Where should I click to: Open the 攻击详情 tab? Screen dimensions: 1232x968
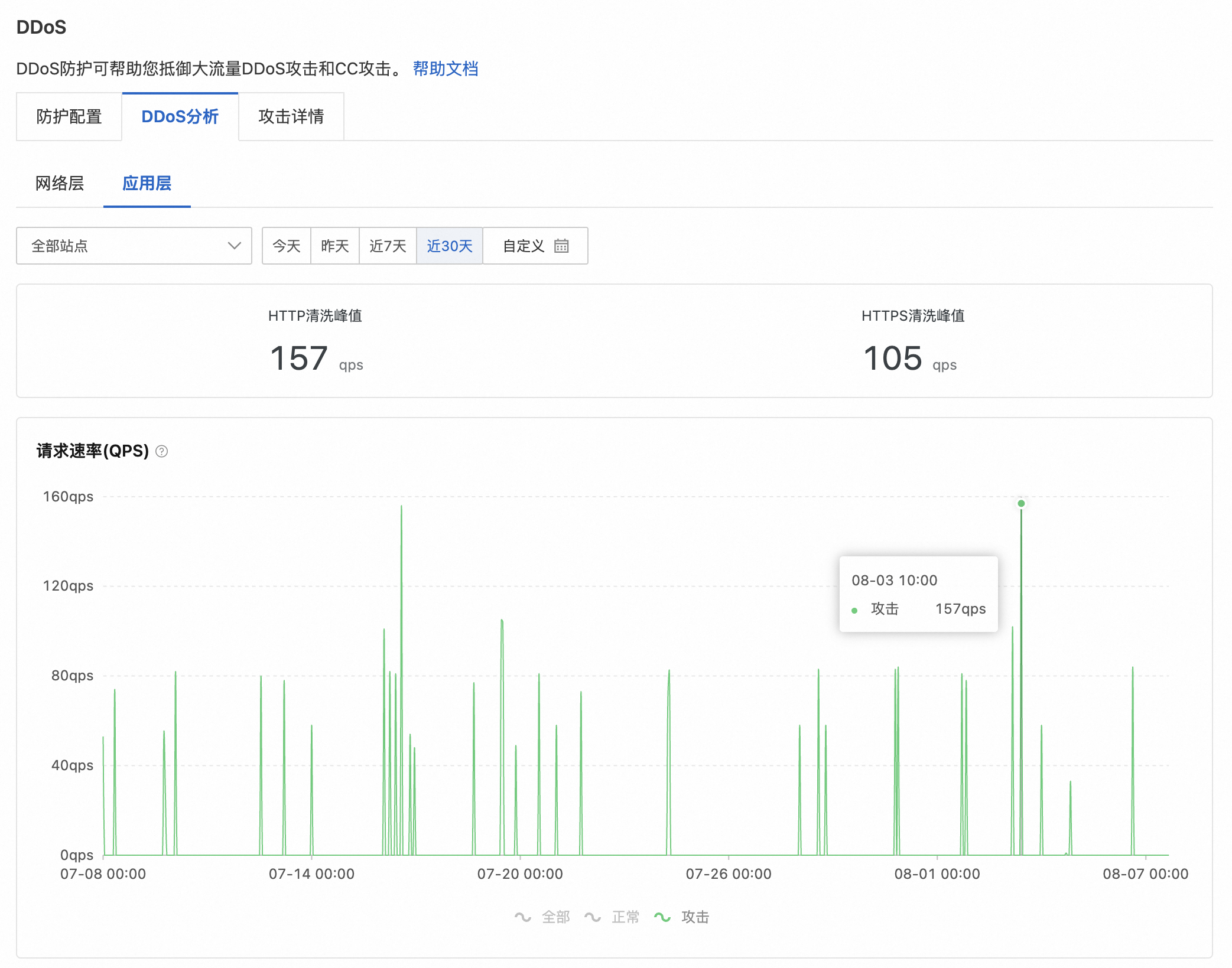point(291,116)
